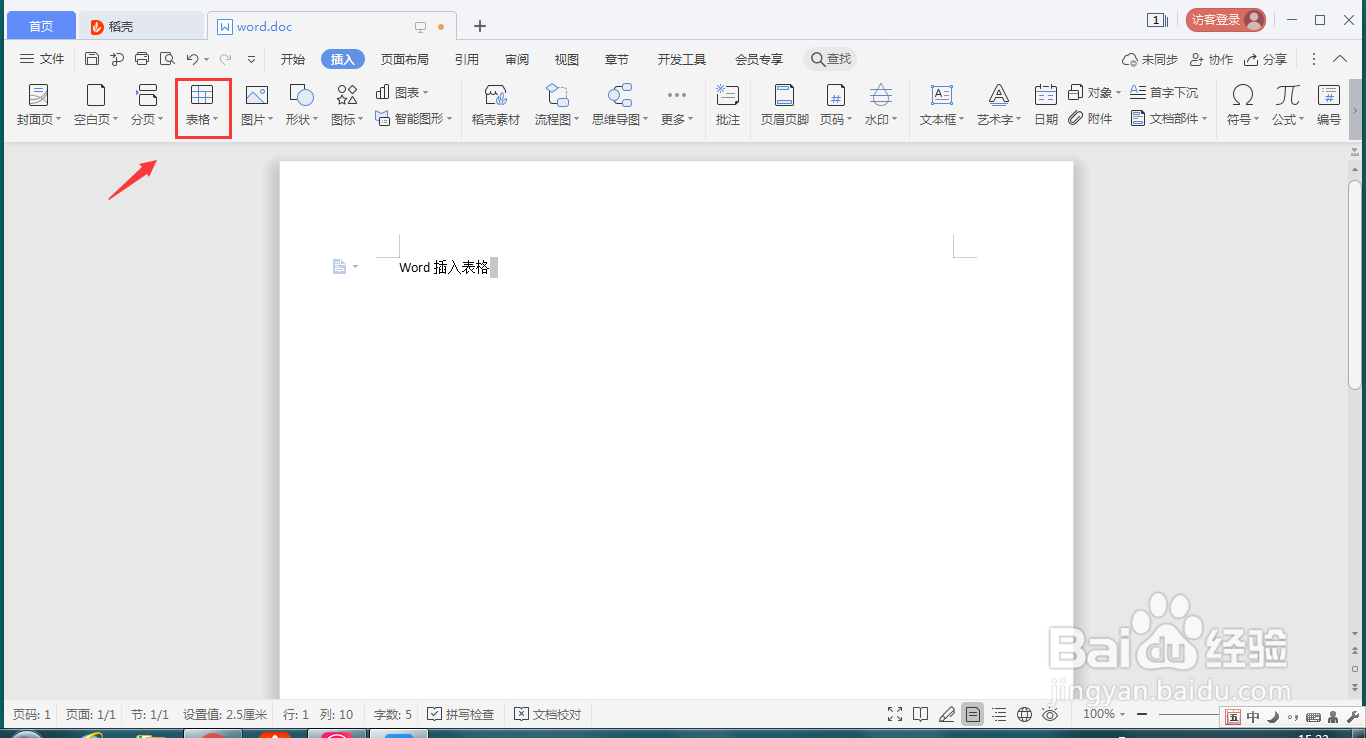The width and height of the screenshot is (1366, 738).
Task: Open the 表格 (Table) insert tool
Action: point(203,105)
